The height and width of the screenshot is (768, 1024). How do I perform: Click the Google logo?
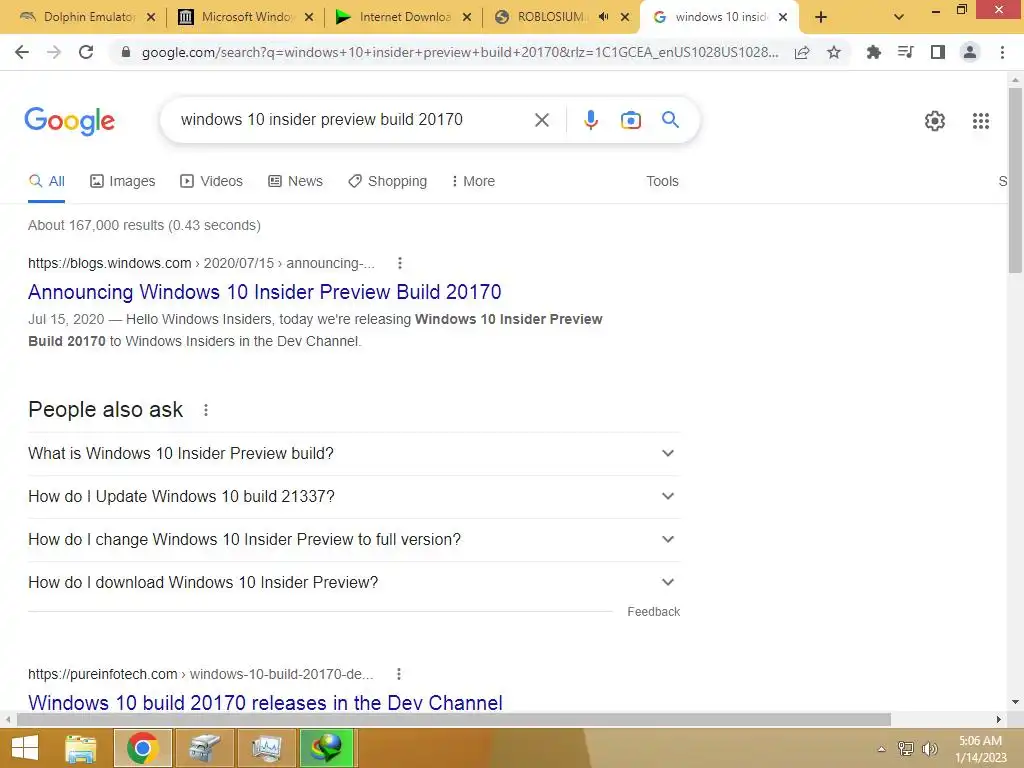(69, 121)
